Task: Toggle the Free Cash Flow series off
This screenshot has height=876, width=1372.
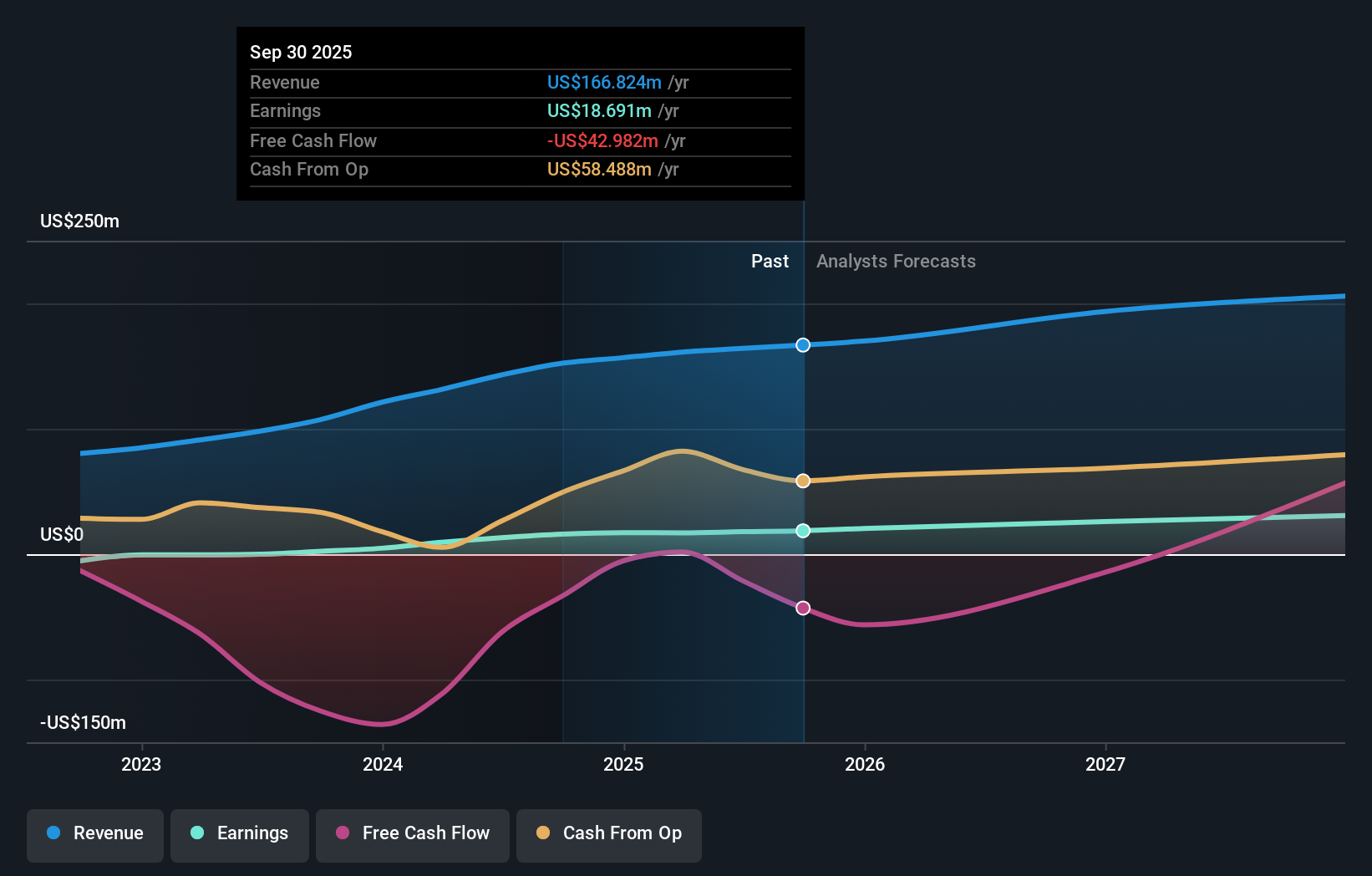Action: pos(412,834)
